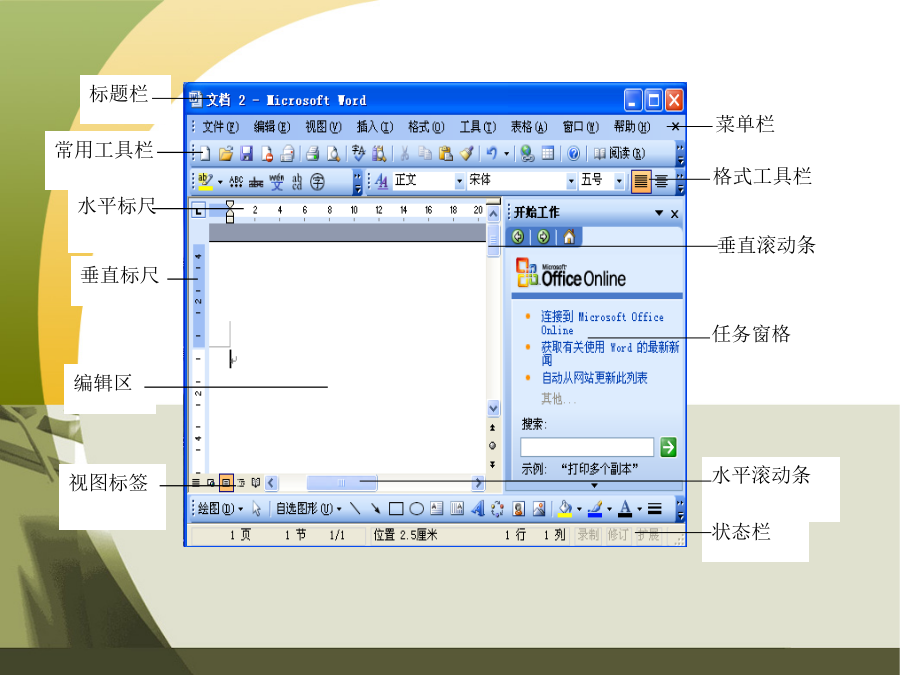Click the Cut scissors icon
This screenshot has height=675, width=900.
pos(405,153)
